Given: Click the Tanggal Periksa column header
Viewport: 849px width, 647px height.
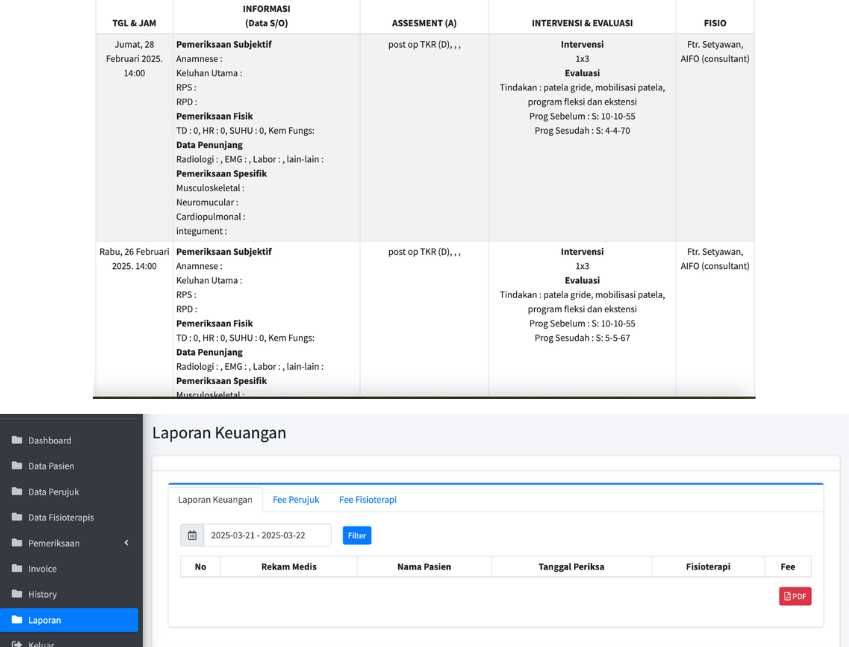Looking at the screenshot, I should 571,567.
